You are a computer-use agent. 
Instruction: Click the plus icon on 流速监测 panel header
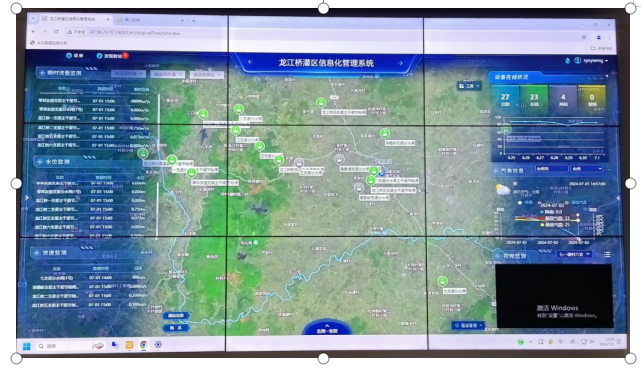click(37, 253)
